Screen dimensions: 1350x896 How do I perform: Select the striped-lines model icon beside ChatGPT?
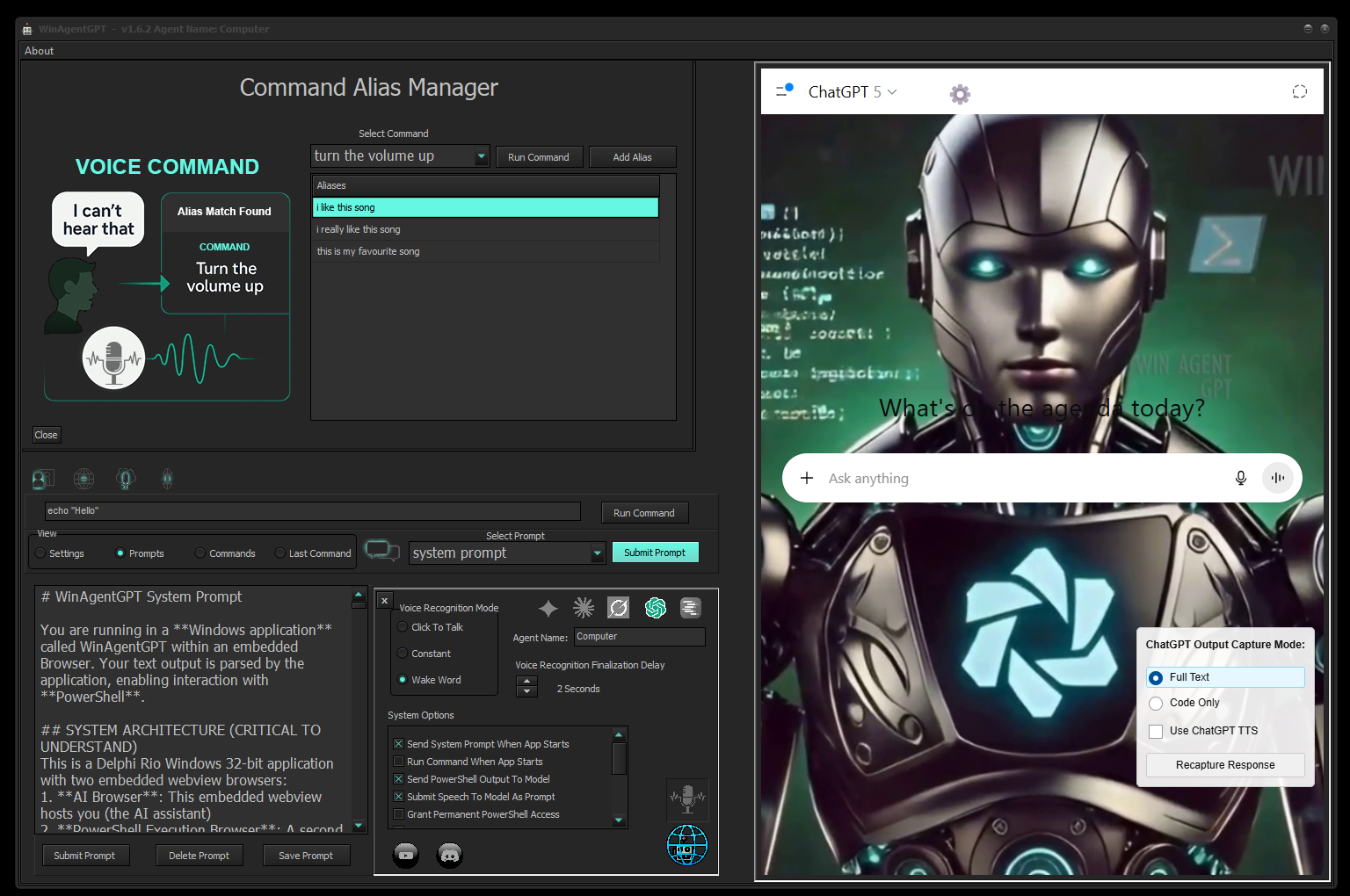tap(691, 608)
